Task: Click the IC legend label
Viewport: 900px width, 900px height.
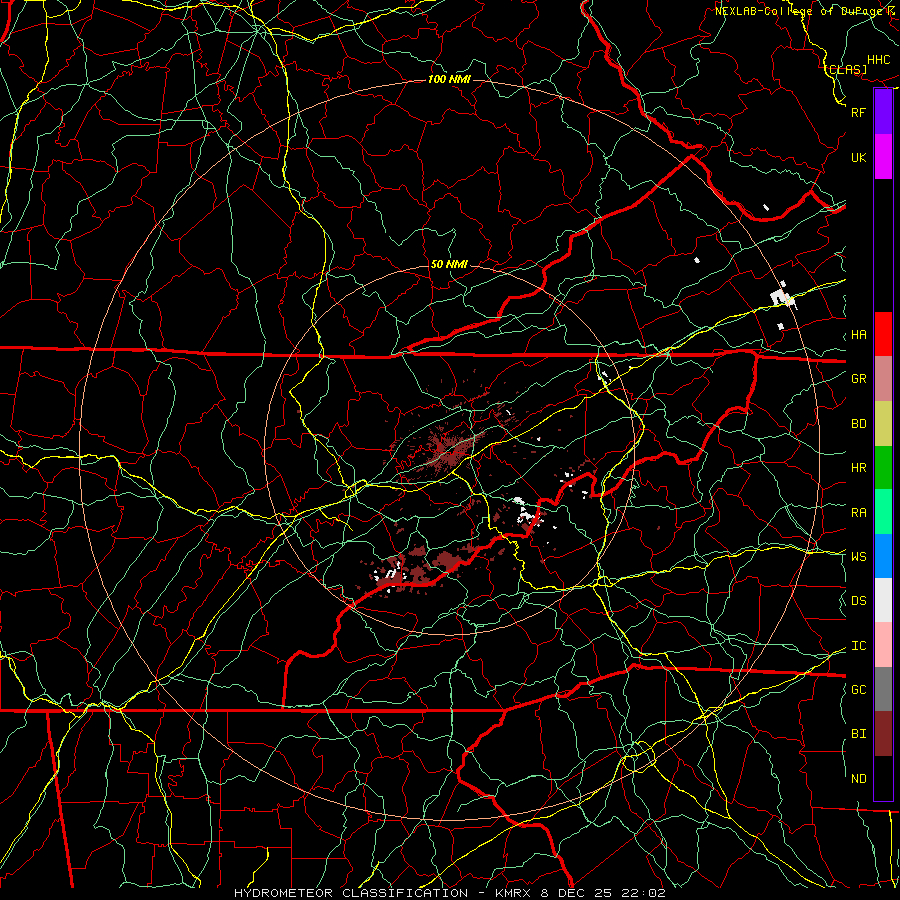Action: pos(858,645)
